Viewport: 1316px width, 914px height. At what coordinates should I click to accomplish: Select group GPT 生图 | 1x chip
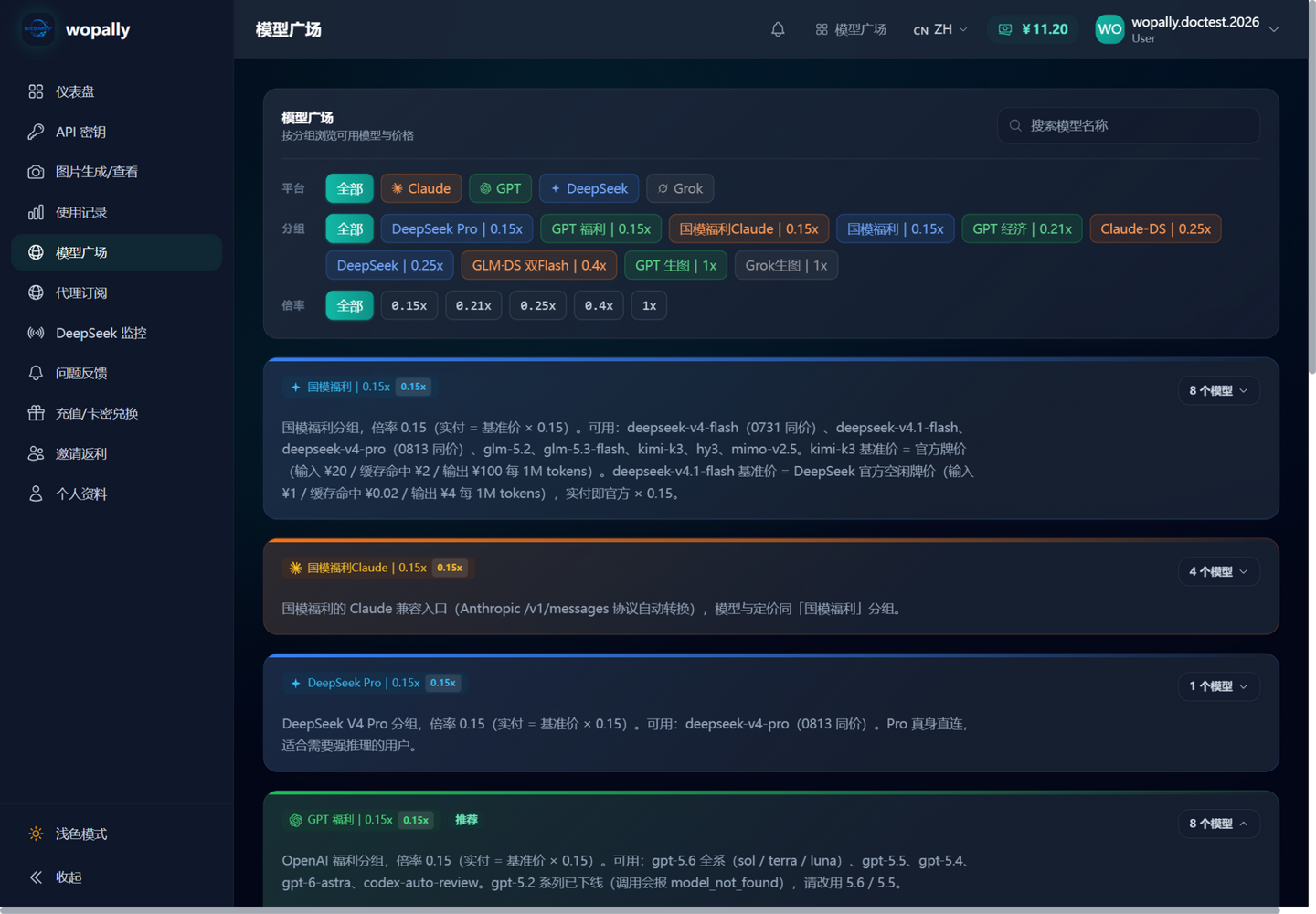pos(676,265)
